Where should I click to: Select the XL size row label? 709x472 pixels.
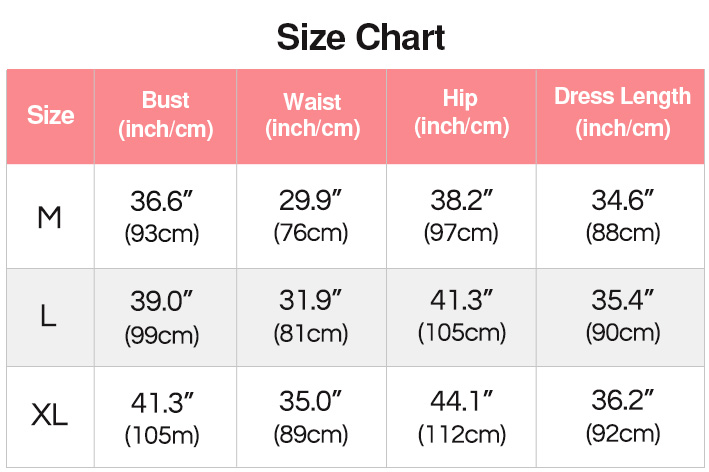click(49, 415)
